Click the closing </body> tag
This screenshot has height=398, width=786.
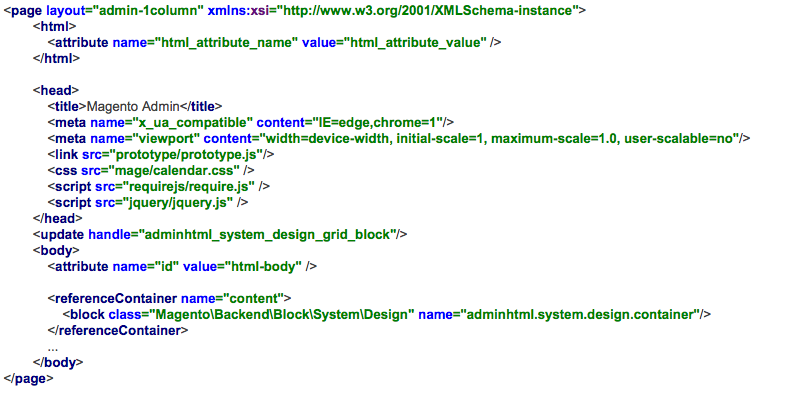point(58,363)
